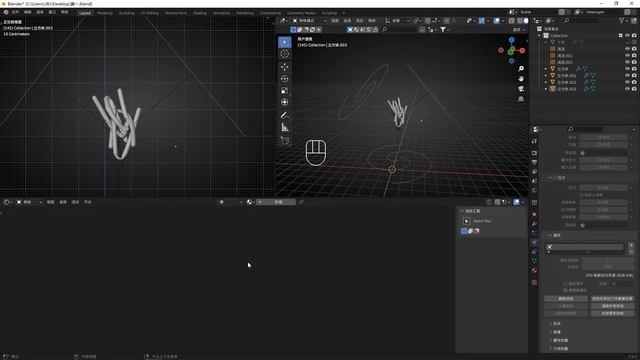
Task: Toggle the upper checkbox in Cache panel
Action: (565, 284)
